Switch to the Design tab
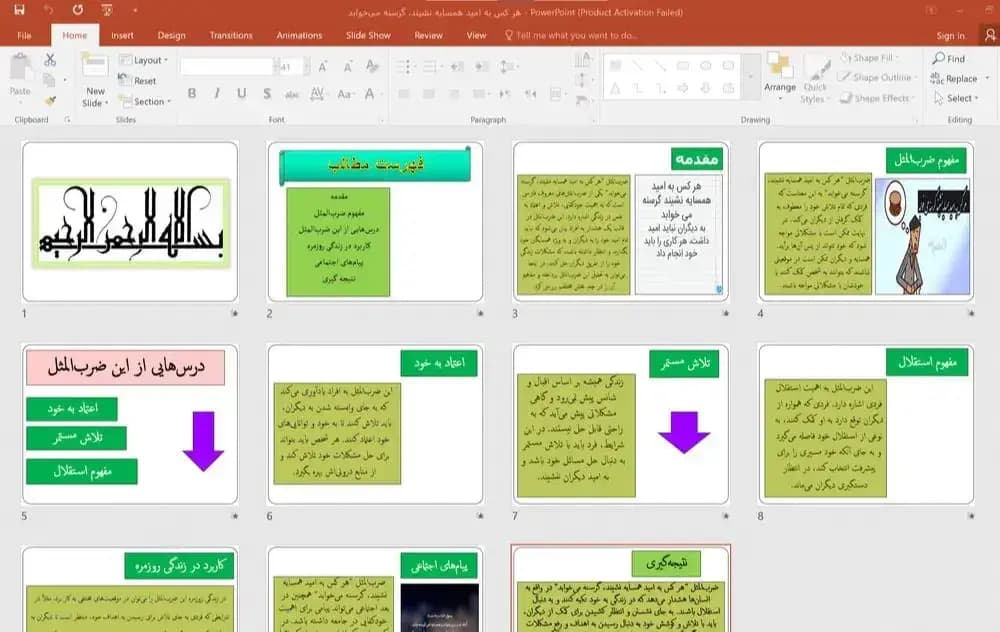Viewport: 1000px width, 632px height. 172,36
